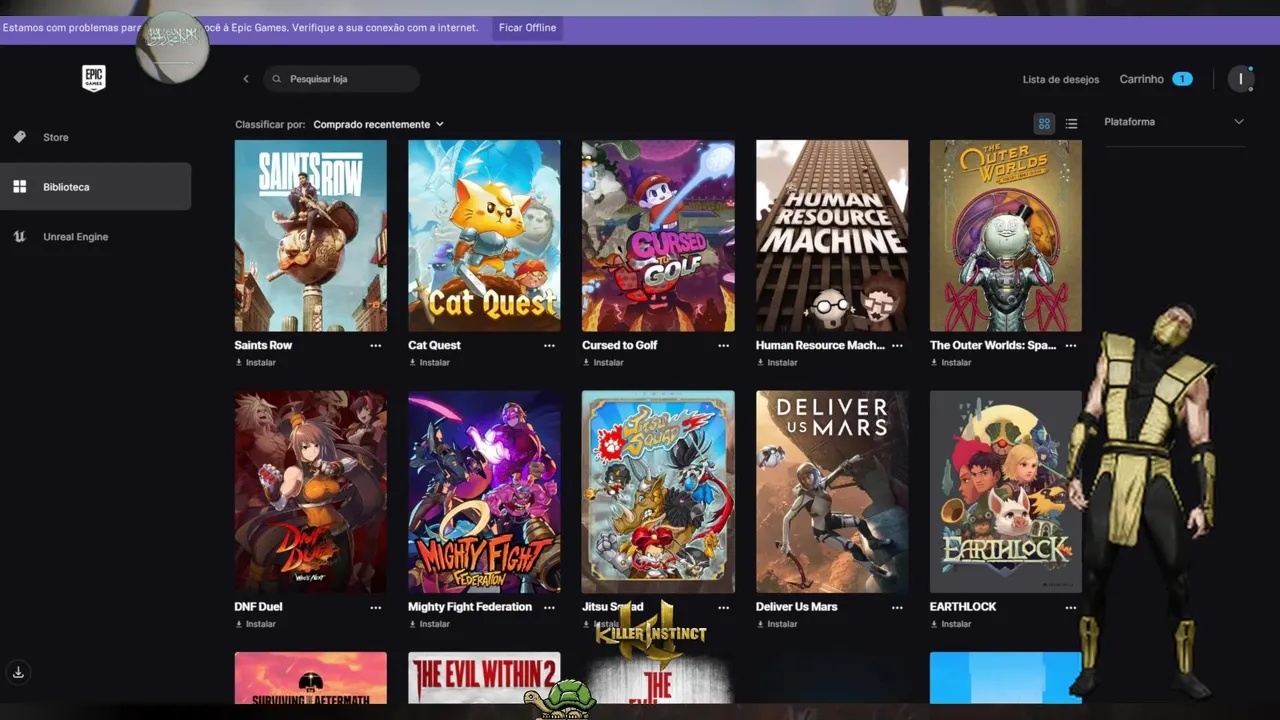Image resolution: width=1280 pixels, height=720 pixels.
Task: Open Lista de desejos
Action: click(1061, 79)
